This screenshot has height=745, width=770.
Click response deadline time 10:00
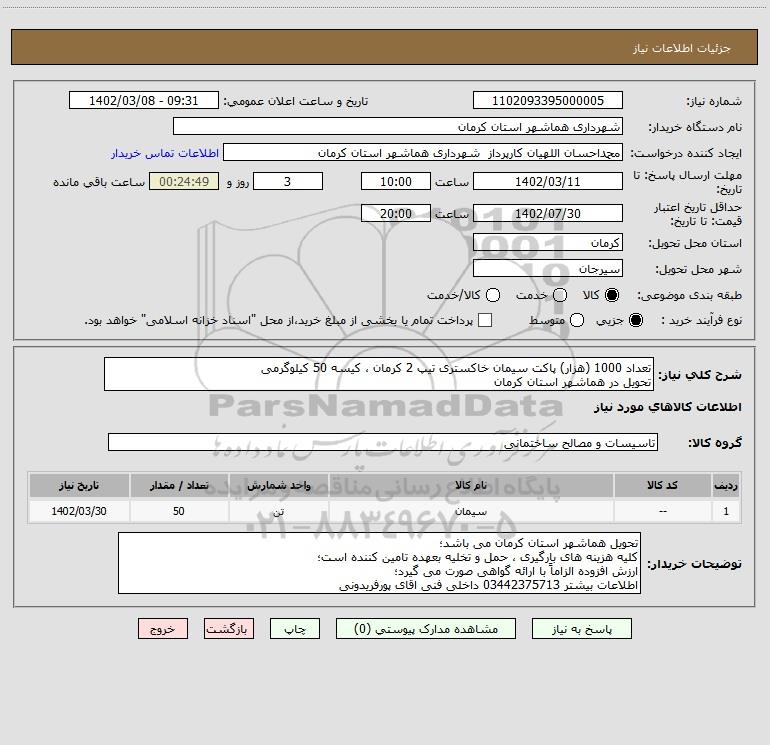pyautogui.click(x=396, y=182)
